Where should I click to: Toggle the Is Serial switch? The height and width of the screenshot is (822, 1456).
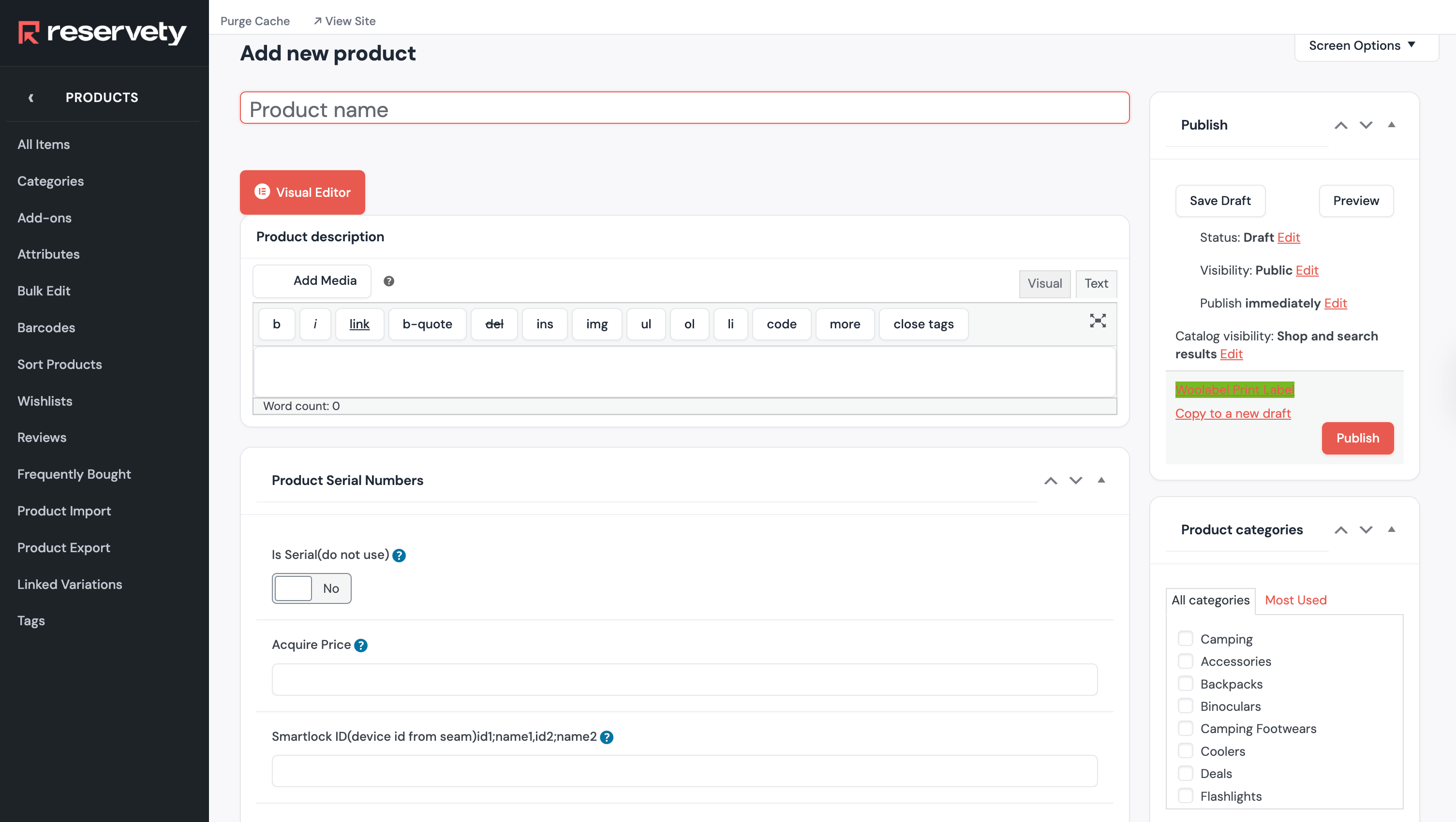click(x=312, y=588)
